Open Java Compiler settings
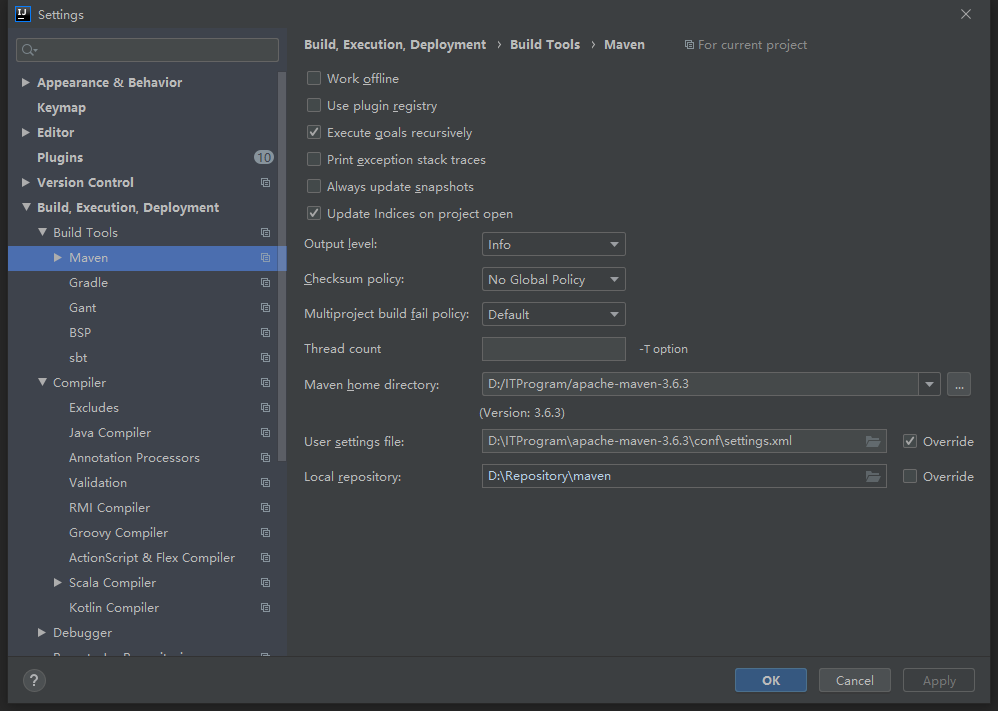 pos(110,433)
